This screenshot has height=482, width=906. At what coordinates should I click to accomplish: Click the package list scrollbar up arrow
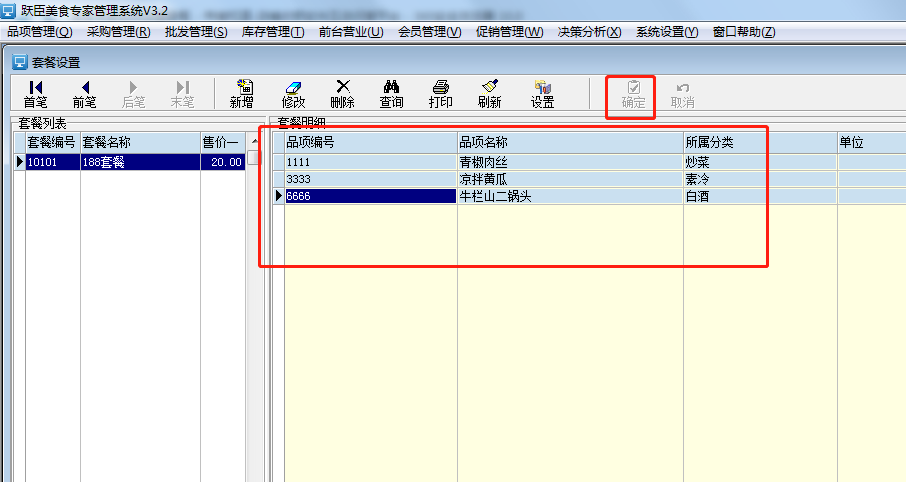click(253, 142)
